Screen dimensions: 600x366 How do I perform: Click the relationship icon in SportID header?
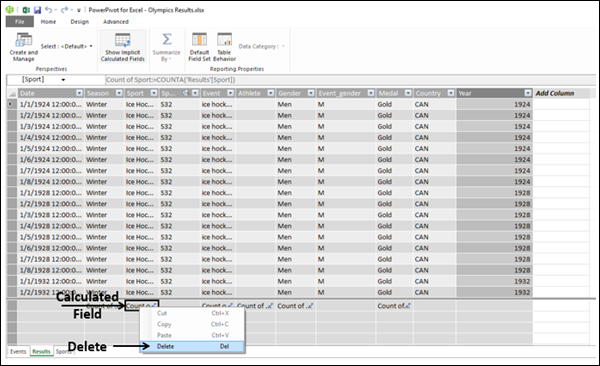186,93
